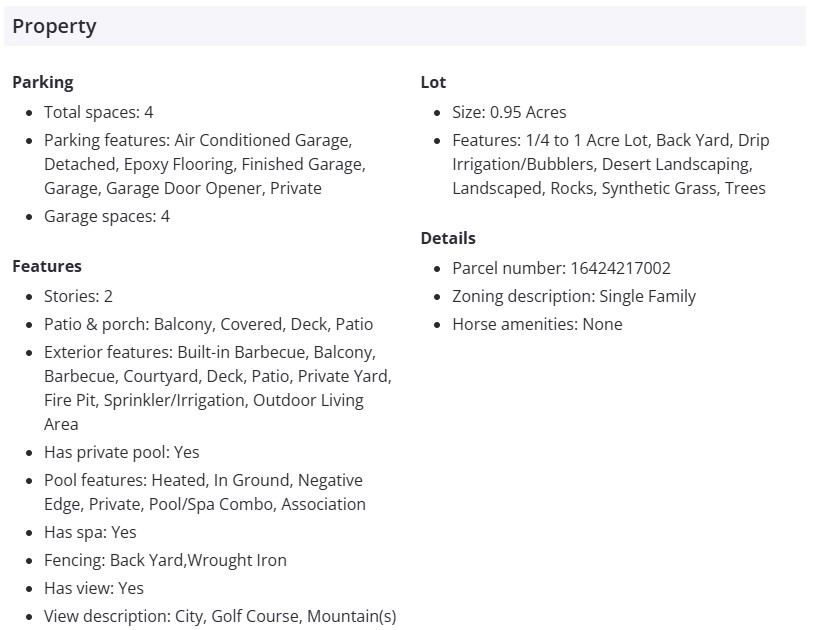Click the Zoning description: Single Family line
823x630 pixels.
574,296
